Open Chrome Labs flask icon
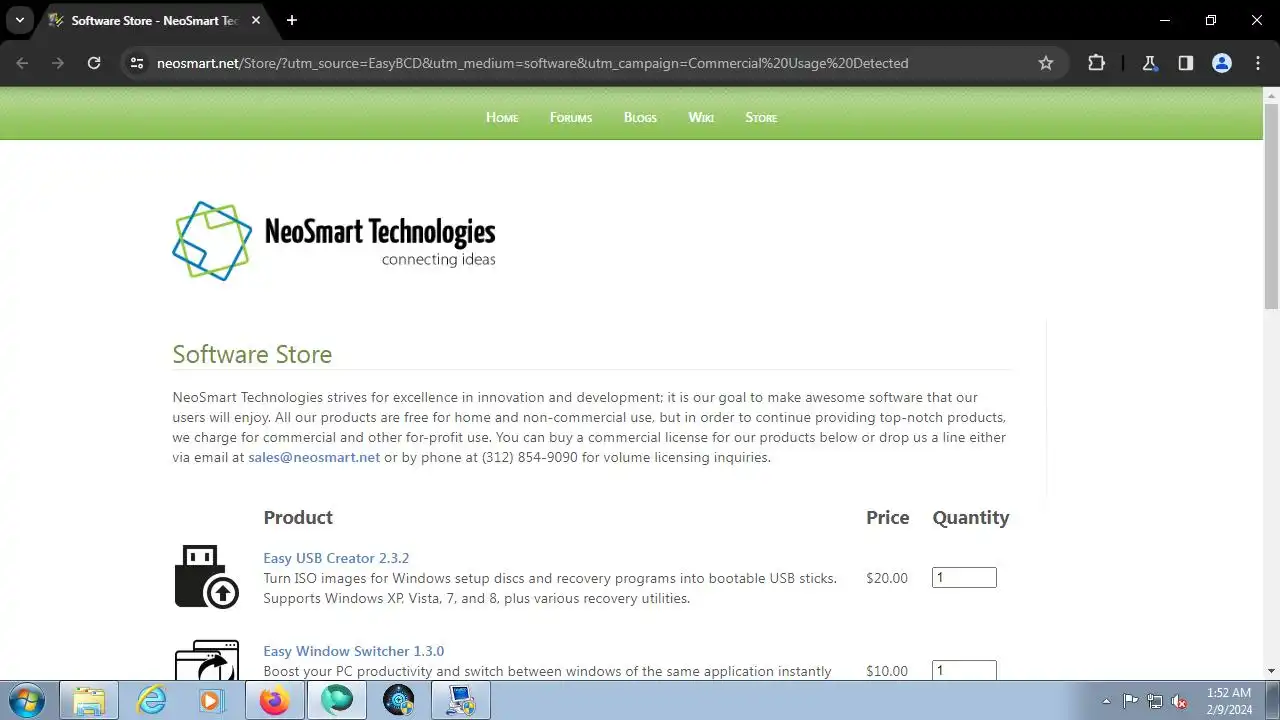The width and height of the screenshot is (1280, 720). pos(1150,63)
